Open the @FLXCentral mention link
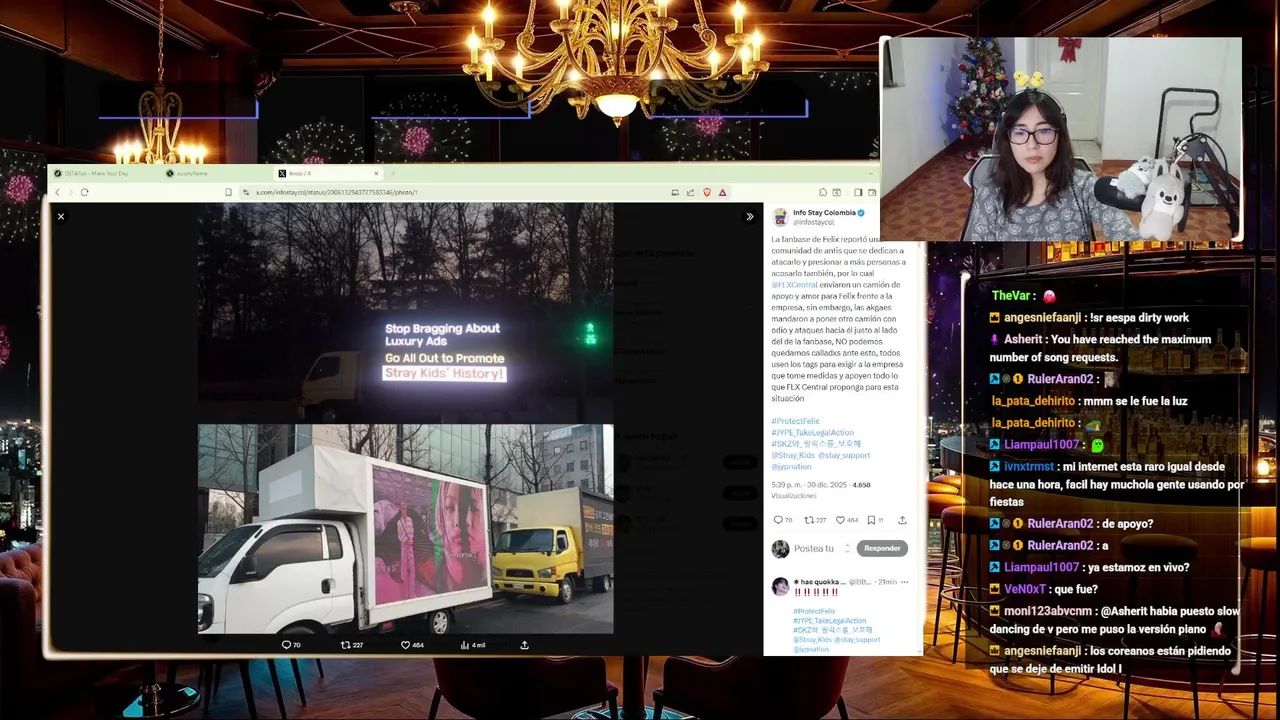This screenshot has width=1280, height=720. coord(794,285)
